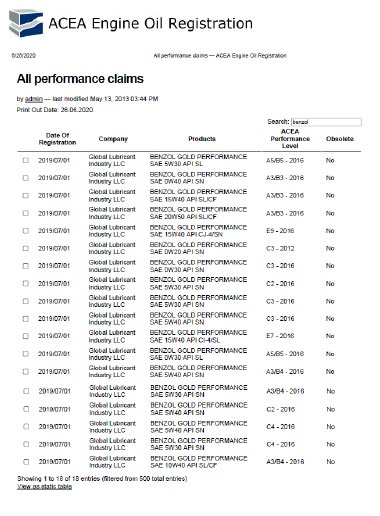Select the E7 - 2016 row checkbox
The height and width of the screenshot is (516, 380).
tap(26, 336)
